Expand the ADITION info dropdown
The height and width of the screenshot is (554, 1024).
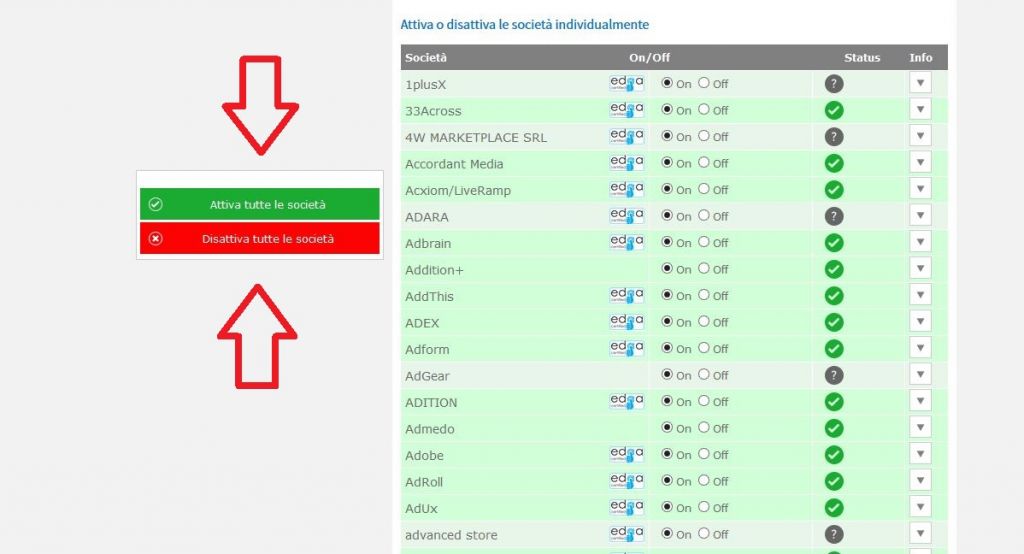[x=920, y=401]
